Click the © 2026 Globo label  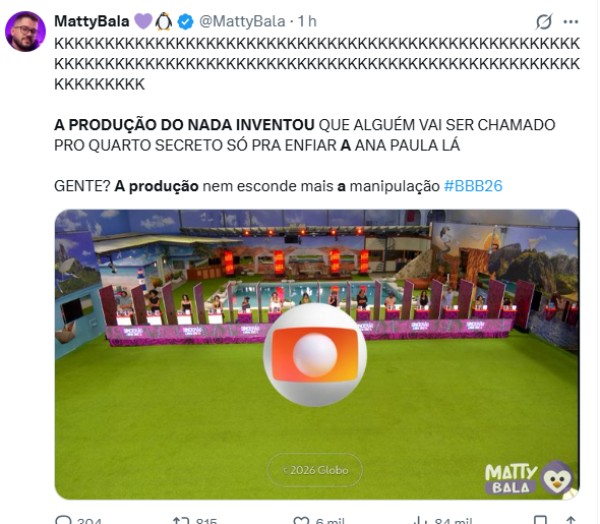click(315, 470)
